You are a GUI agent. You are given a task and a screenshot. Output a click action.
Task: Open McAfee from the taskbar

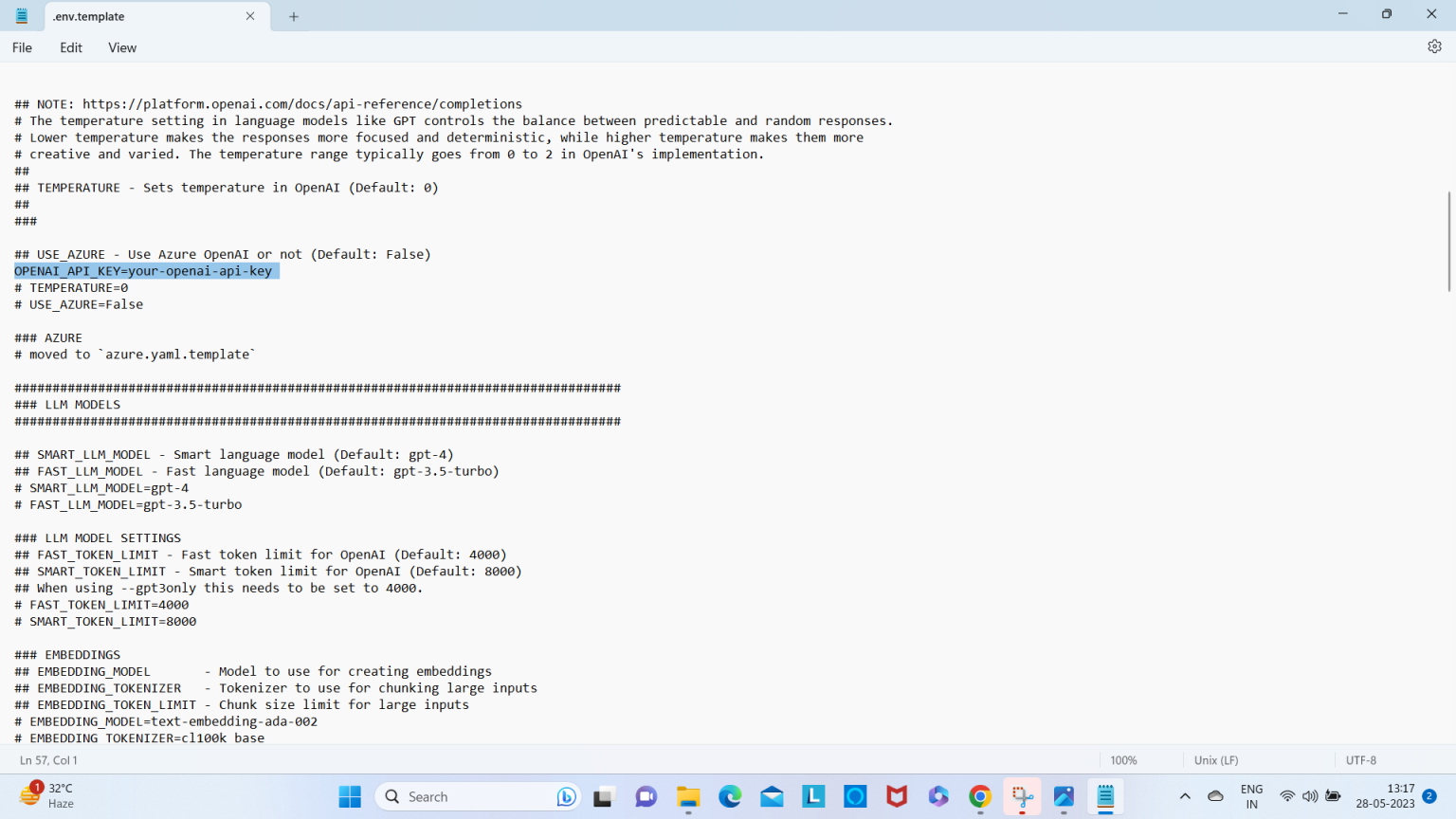point(897,797)
